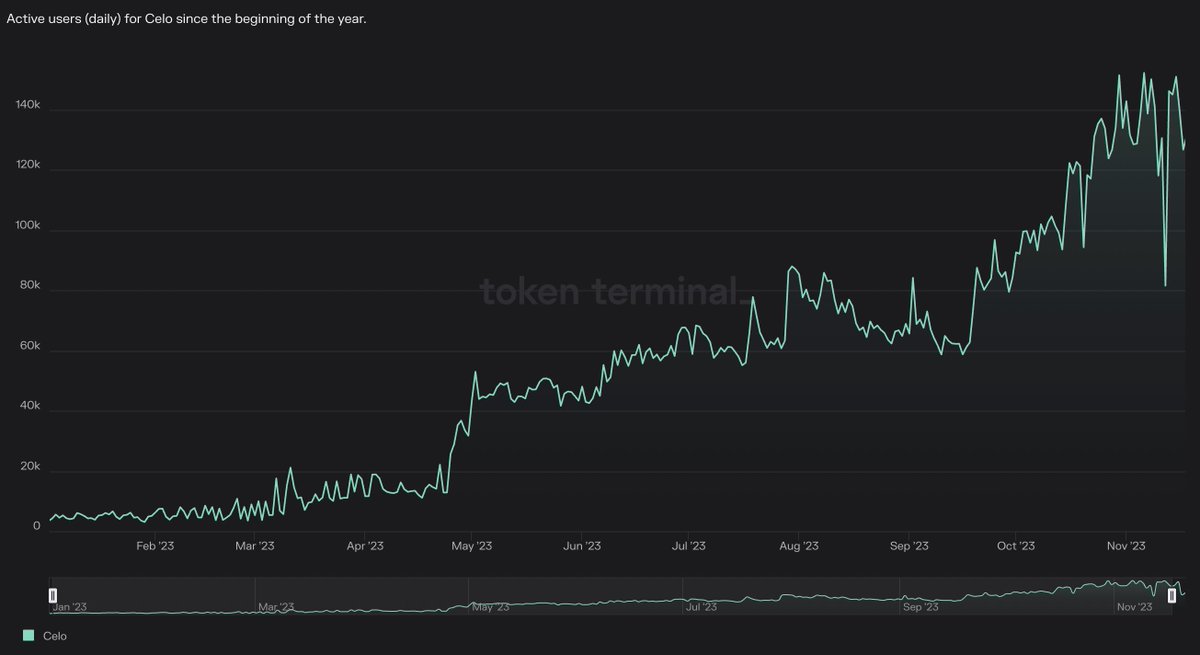Click the Jan '23 label on the mini timeline
This screenshot has width=1200, height=655.
[x=72, y=607]
